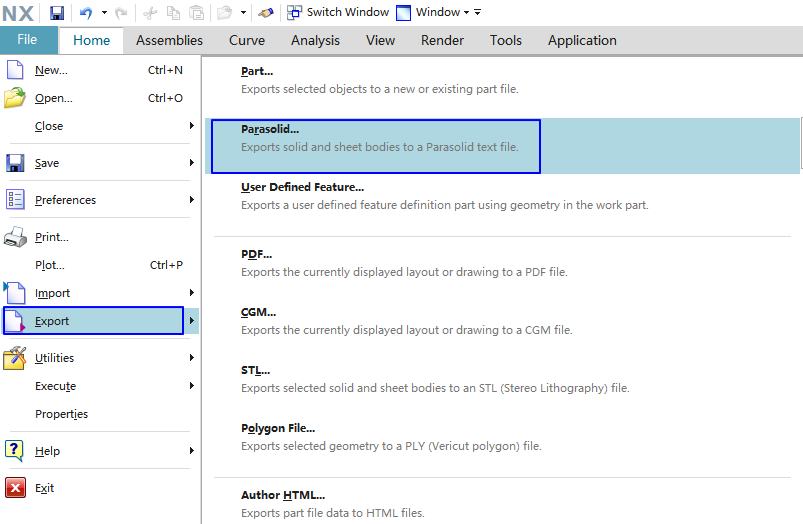Switch to the Home tab
Viewport: 803px width, 524px height.
(x=91, y=40)
